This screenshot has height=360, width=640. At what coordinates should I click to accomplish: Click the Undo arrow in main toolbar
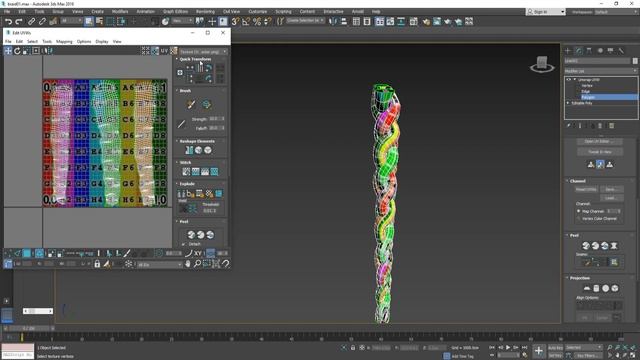coord(8,21)
